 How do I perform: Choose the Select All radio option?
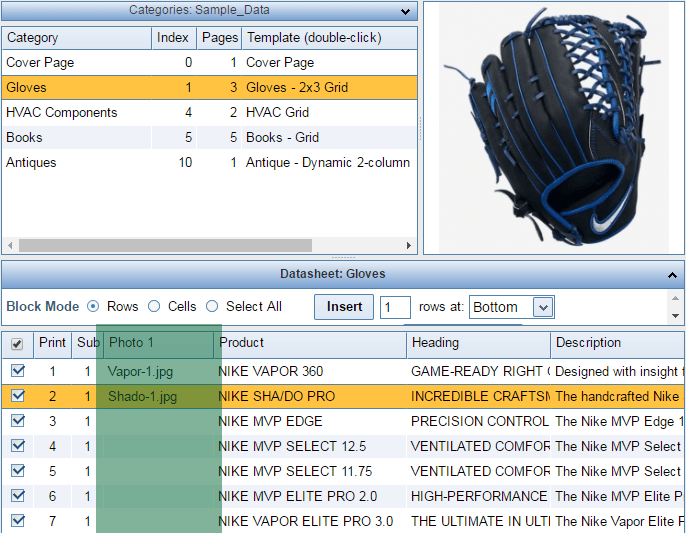pos(212,306)
